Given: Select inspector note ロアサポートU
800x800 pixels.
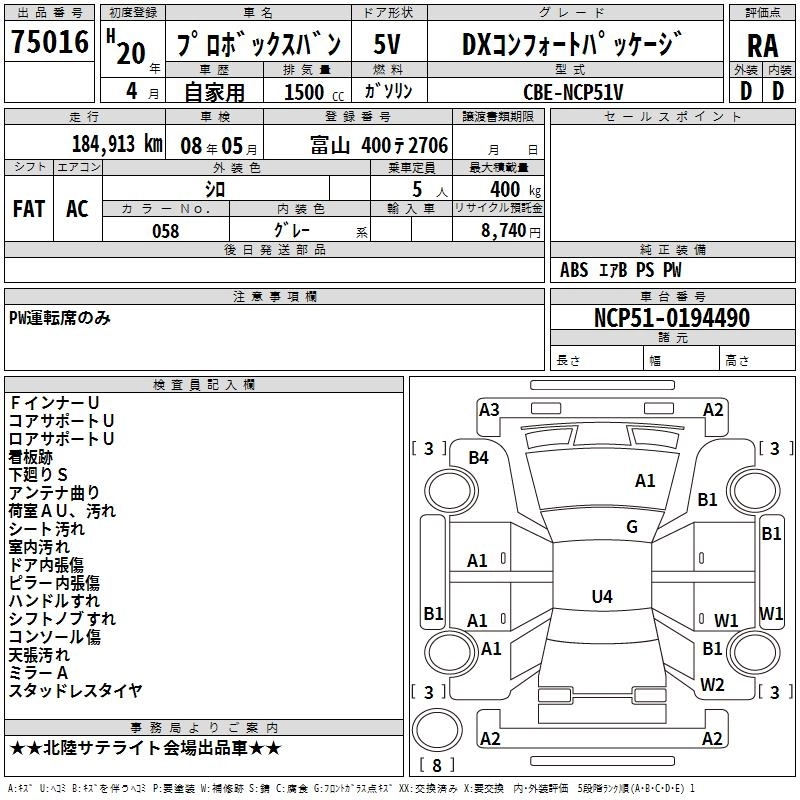Looking at the screenshot, I should tap(61, 439).
